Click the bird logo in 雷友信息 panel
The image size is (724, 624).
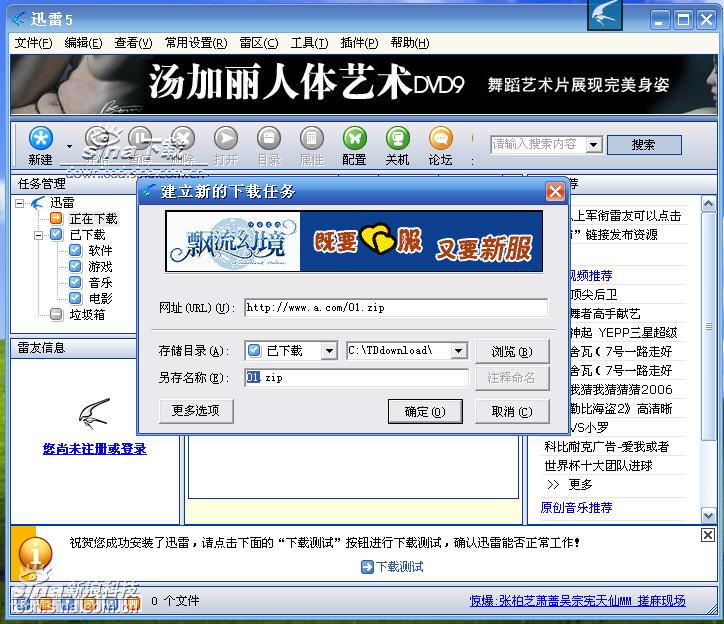[x=95, y=412]
